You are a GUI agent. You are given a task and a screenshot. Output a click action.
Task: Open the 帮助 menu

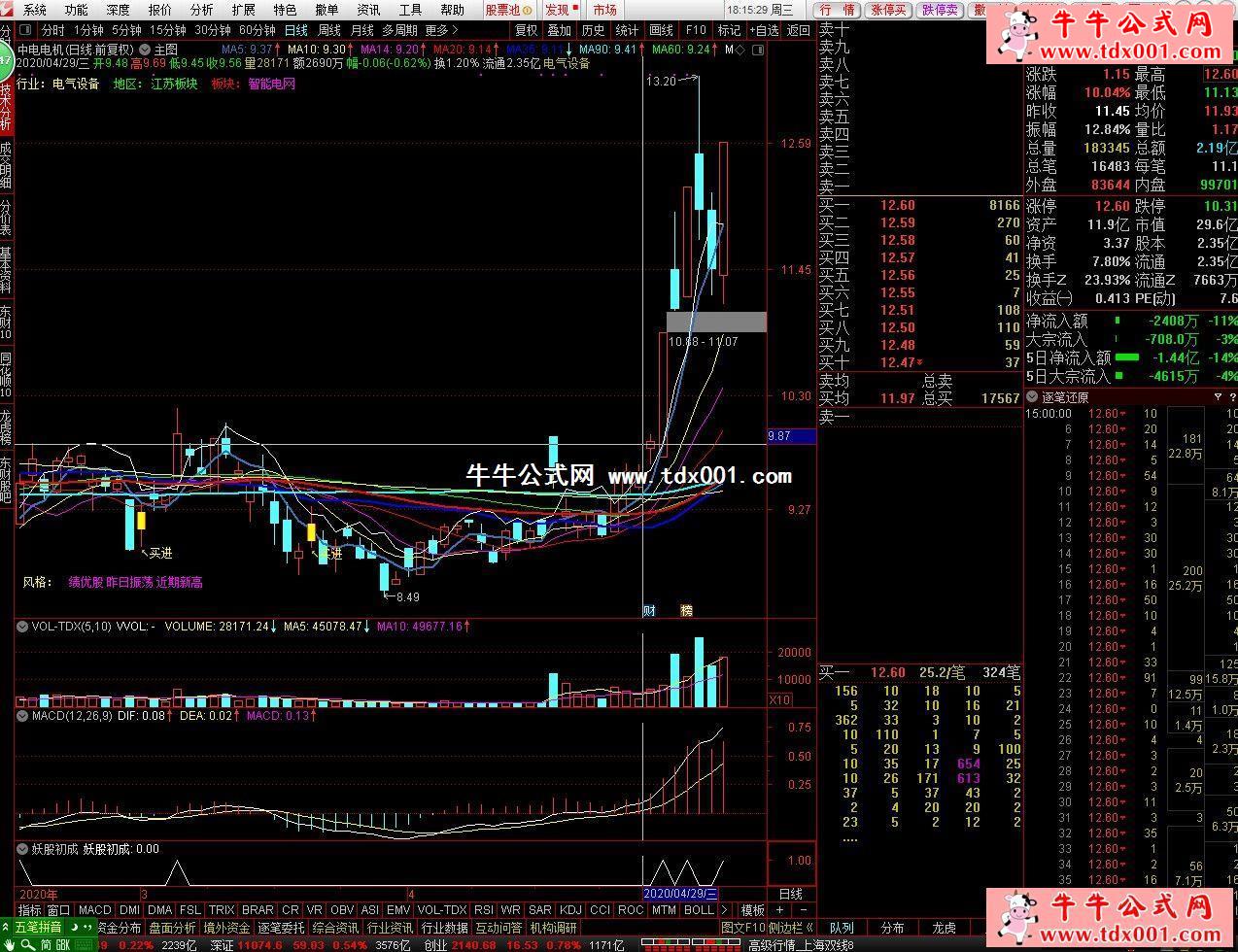452,10
